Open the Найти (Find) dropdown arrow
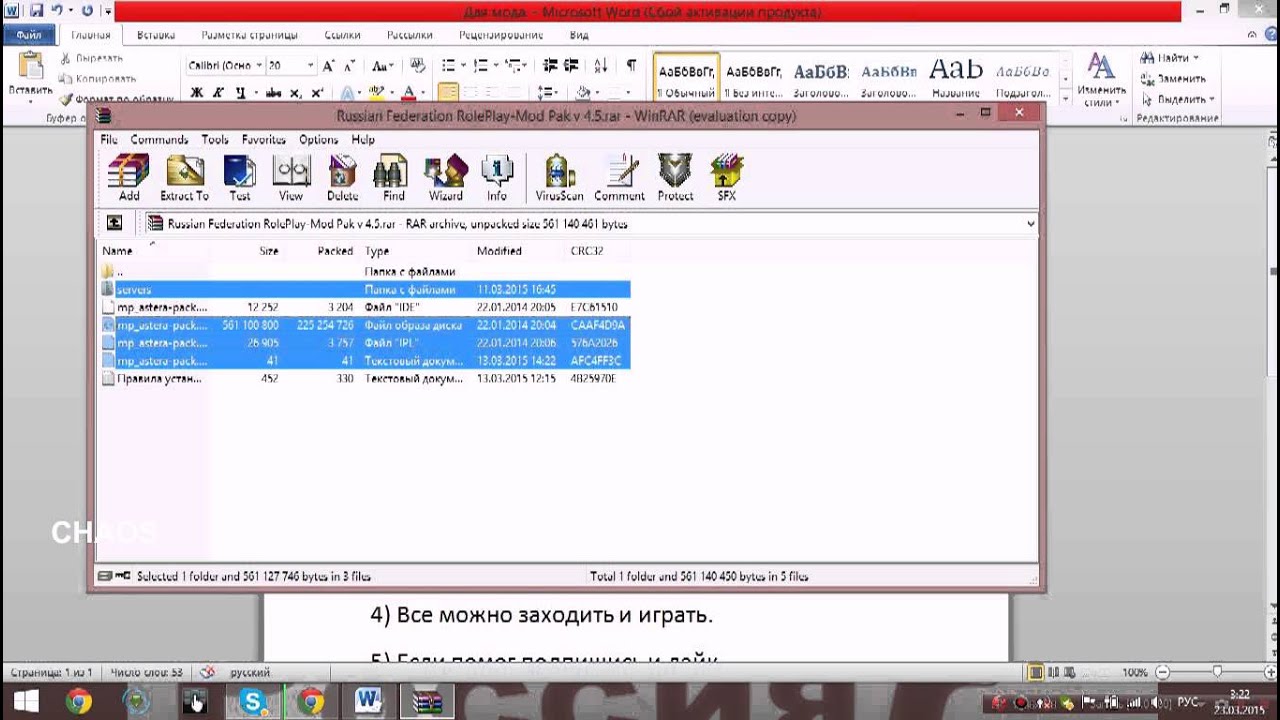The image size is (1280, 720). pos(1196,59)
